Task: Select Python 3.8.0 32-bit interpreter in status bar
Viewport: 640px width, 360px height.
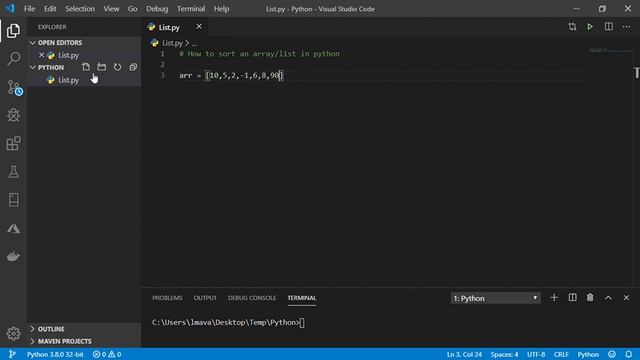Action: pos(55,354)
